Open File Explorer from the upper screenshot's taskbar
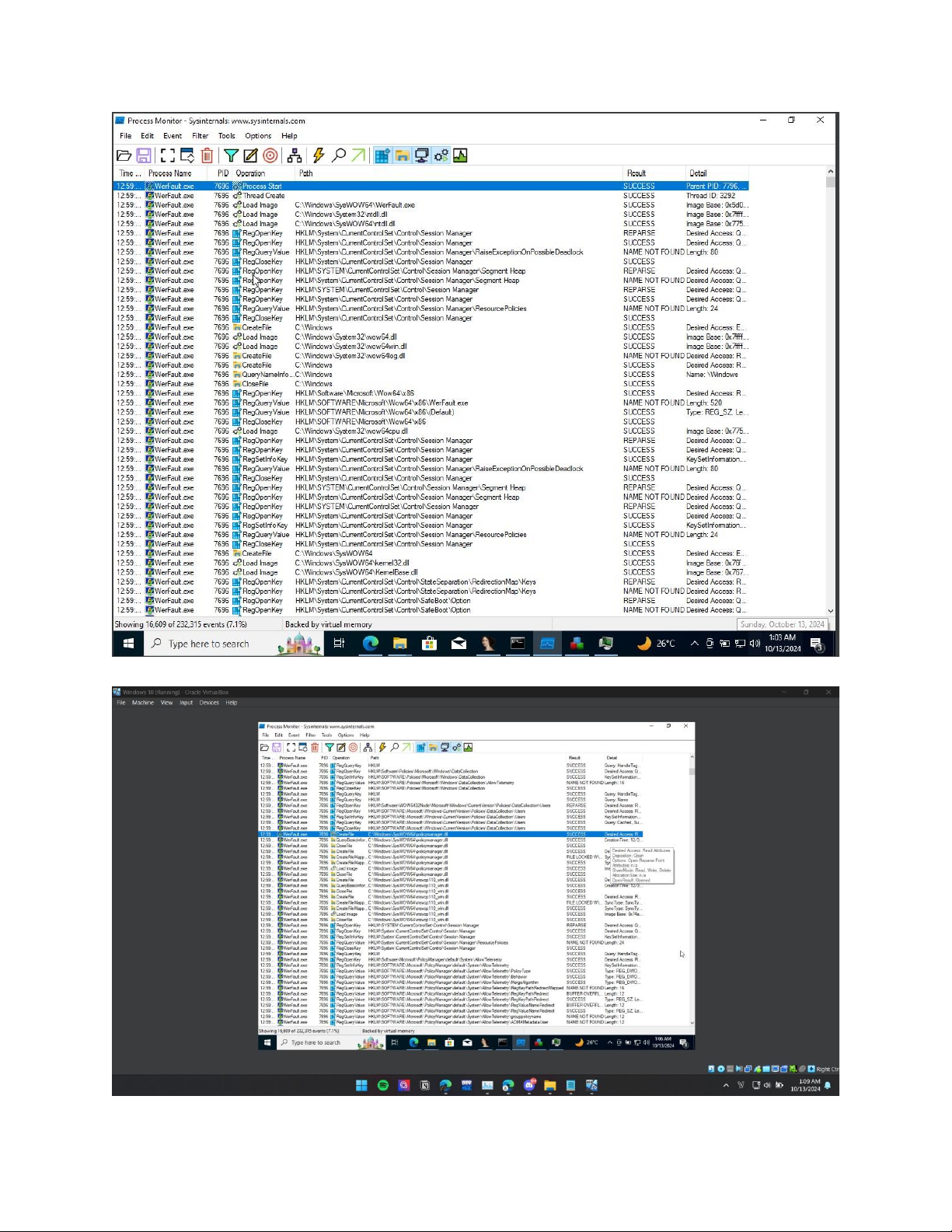Image resolution: width=952 pixels, height=1232 pixels. 400,644
